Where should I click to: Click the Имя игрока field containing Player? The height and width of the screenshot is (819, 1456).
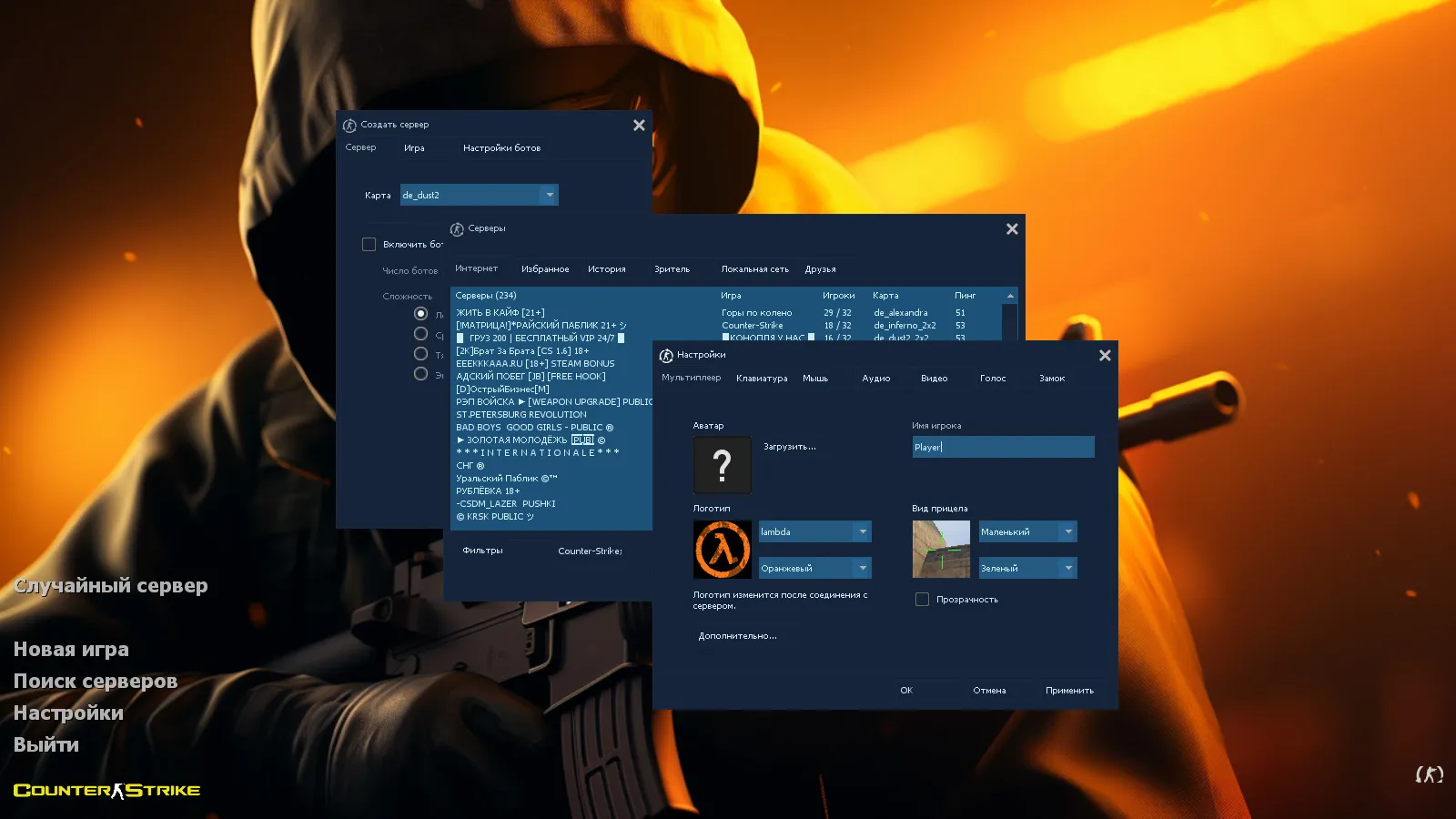pyautogui.click(x=1001, y=447)
